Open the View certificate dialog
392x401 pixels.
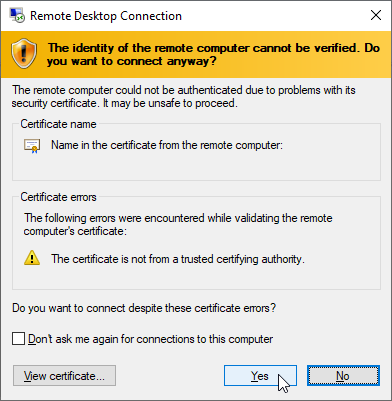[x=64, y=376]
